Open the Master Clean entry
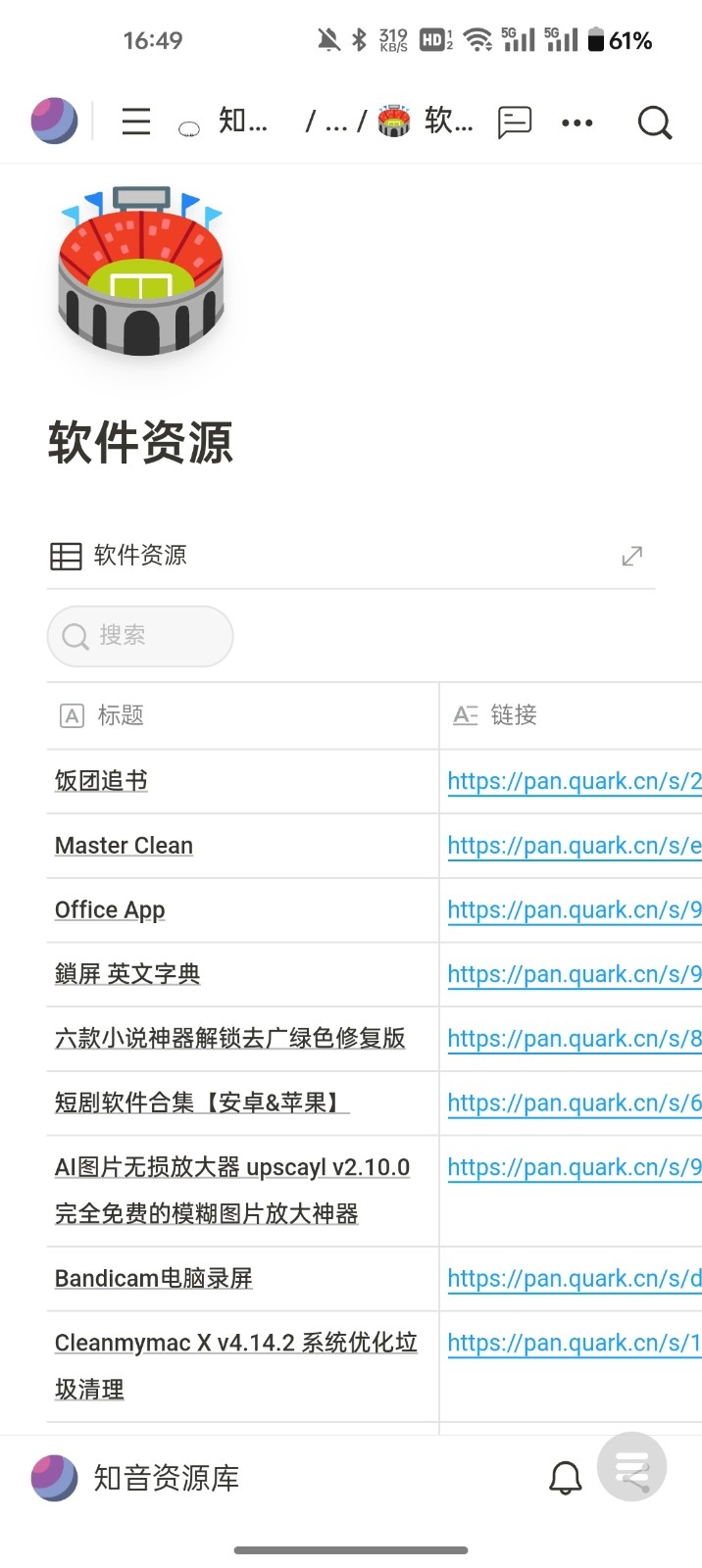This screenshot has height=1568, width=702. 124,846
